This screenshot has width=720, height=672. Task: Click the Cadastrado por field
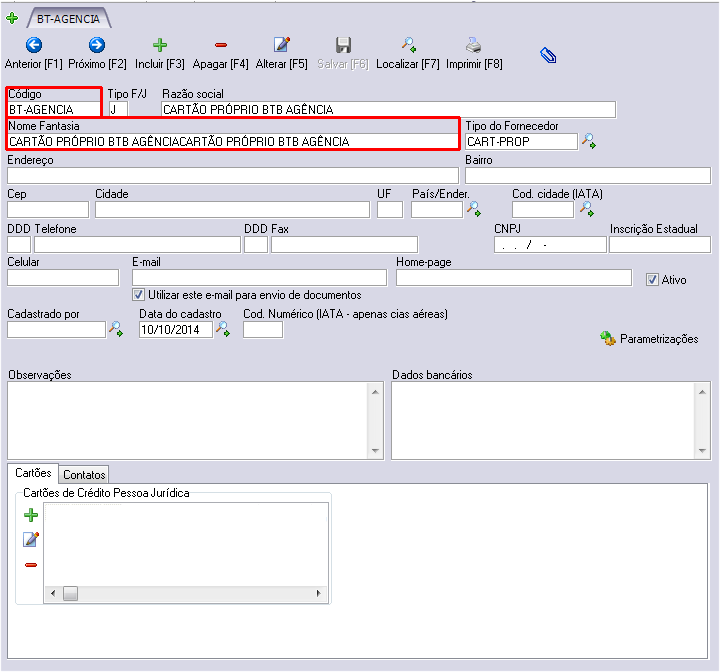pyautogui.click(x=56, y=329)
